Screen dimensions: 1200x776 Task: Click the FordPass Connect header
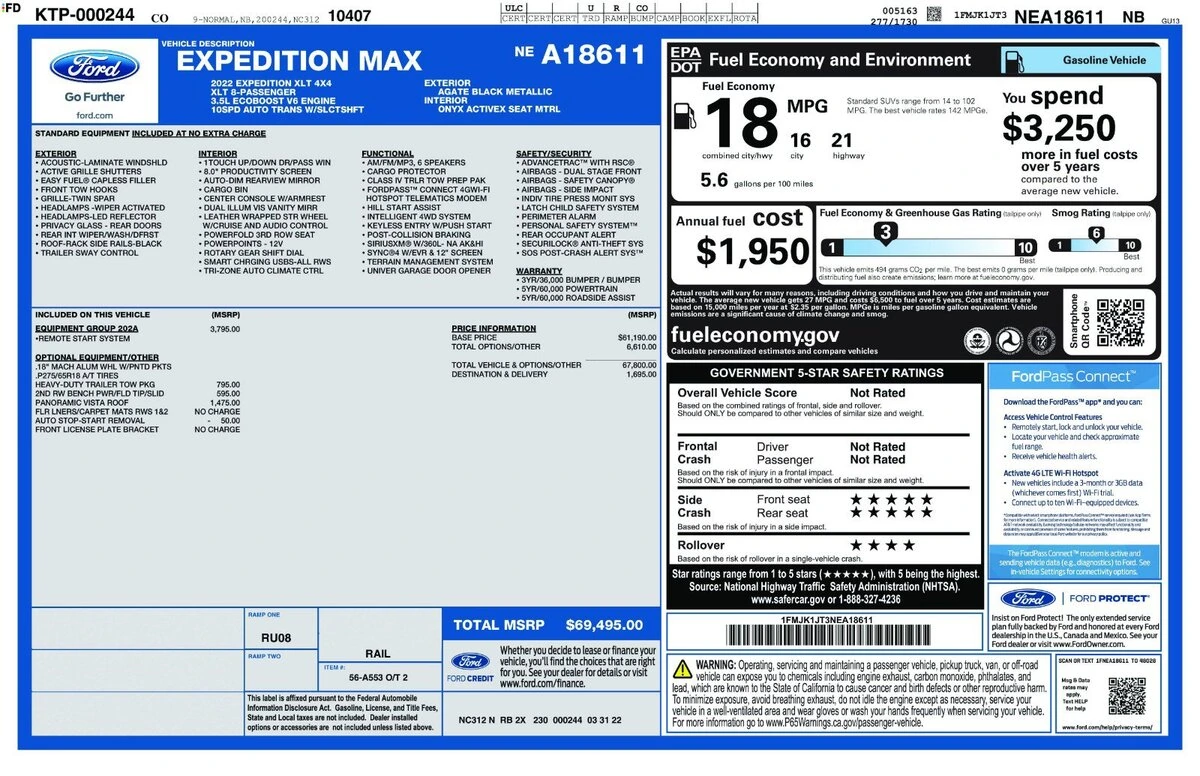coord(1073,377)
